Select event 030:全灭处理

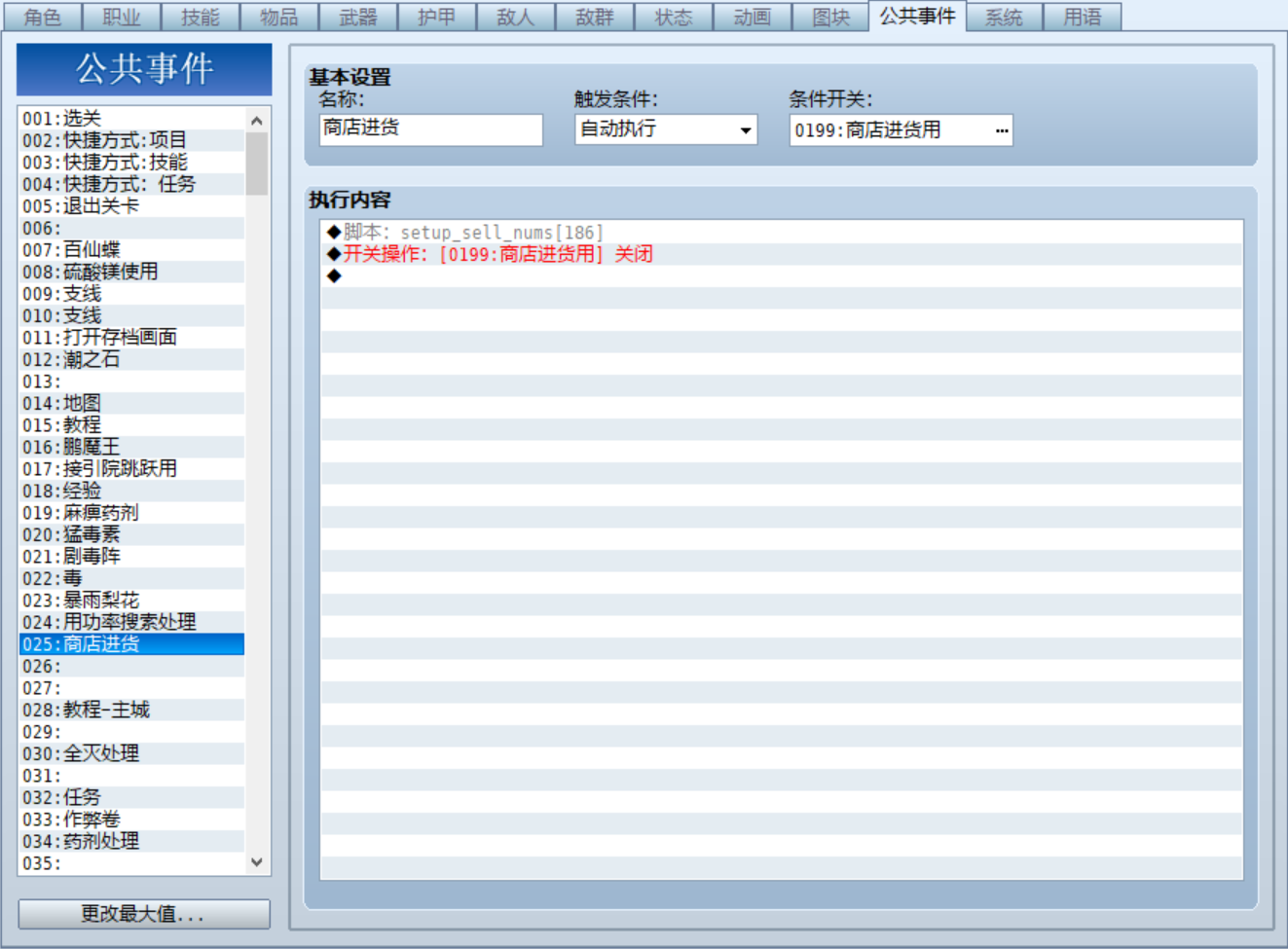click(x=131, y=753)
